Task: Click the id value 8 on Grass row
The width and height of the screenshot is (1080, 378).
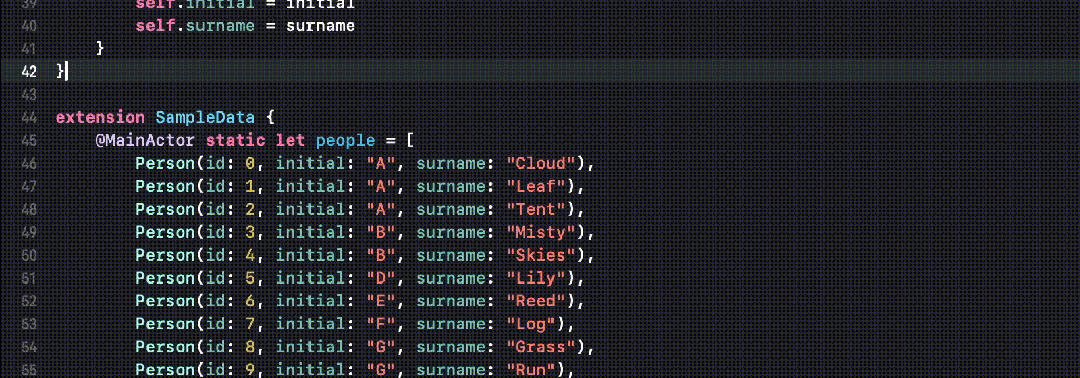Action: click(251, 347)
